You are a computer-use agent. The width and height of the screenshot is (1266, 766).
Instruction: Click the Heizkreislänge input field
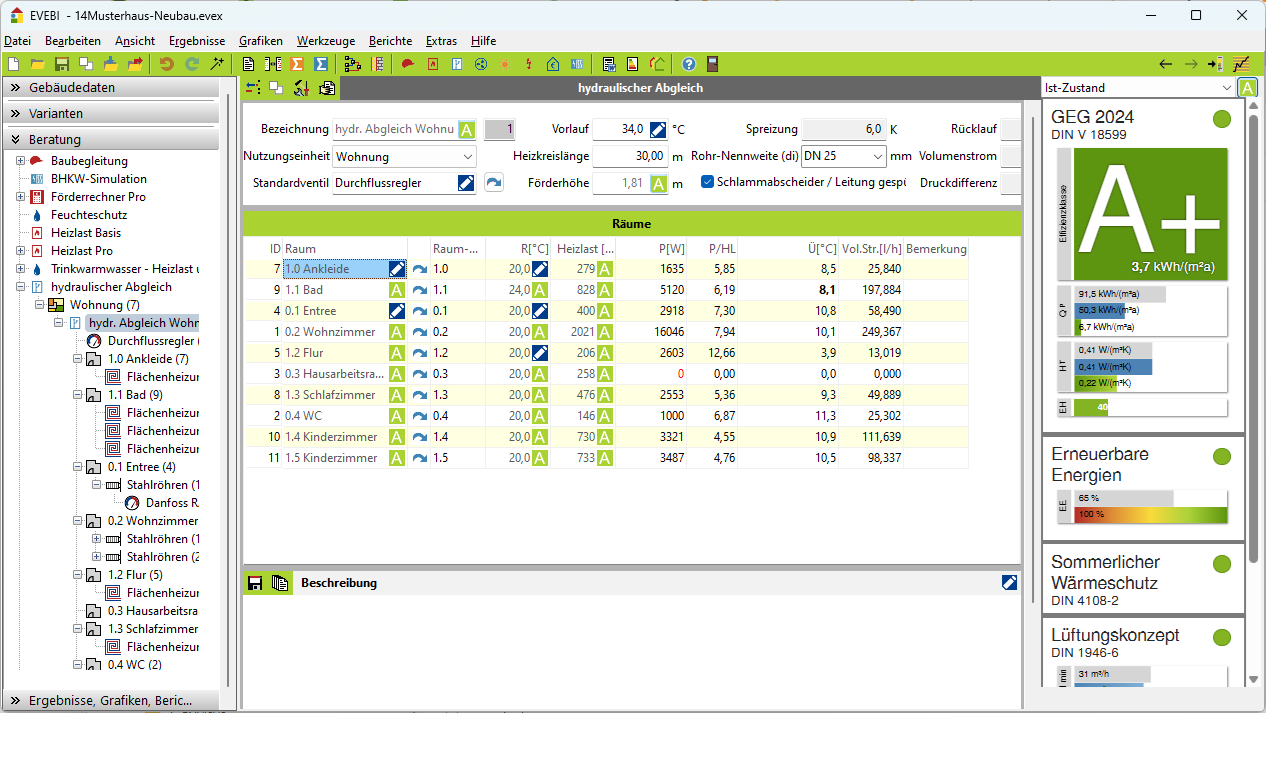click(630, 156)
